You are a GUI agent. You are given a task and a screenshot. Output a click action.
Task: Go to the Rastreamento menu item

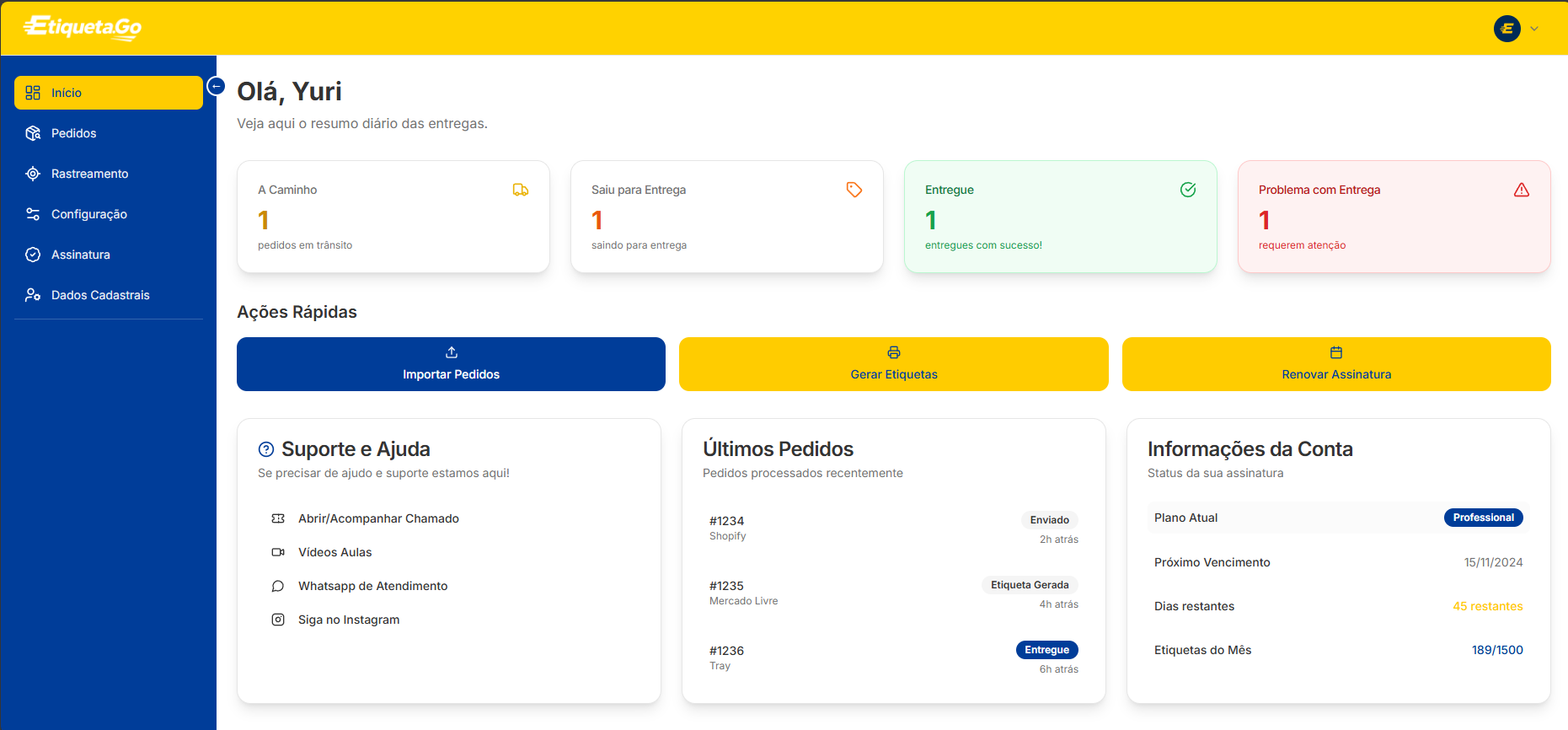[x=89, y=174]
